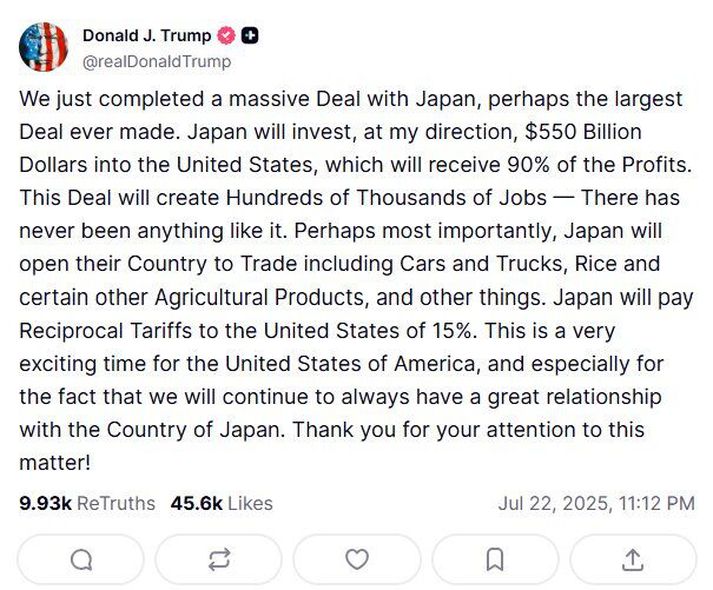View the 9.93k ReTruths list
This screenshot has height=590, width=713.
pos(87,504)
